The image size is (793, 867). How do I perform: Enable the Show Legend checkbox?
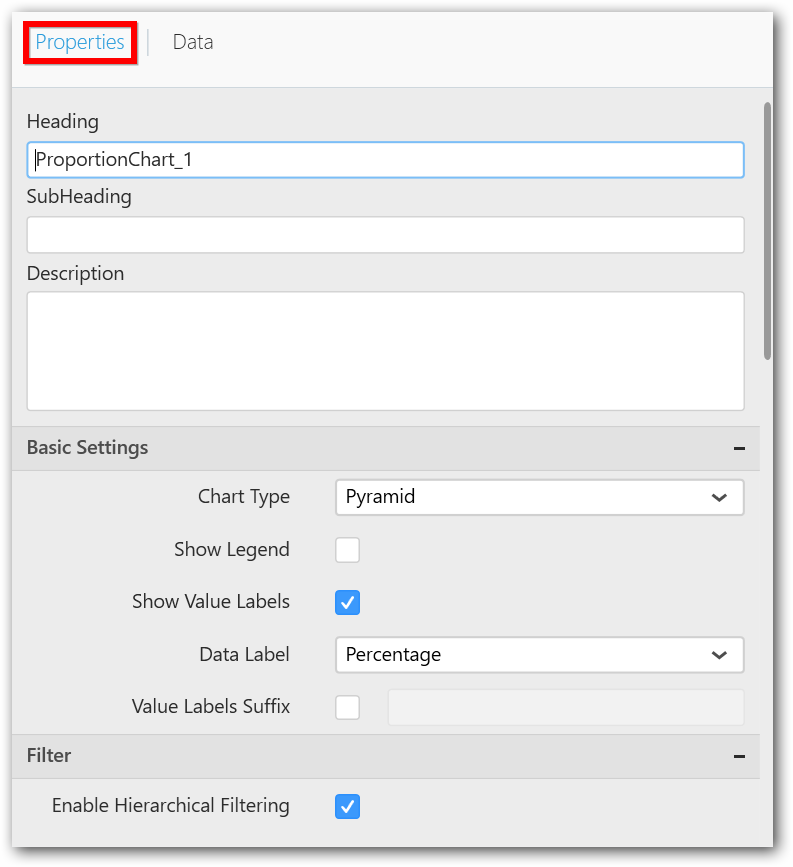[347, 550]
